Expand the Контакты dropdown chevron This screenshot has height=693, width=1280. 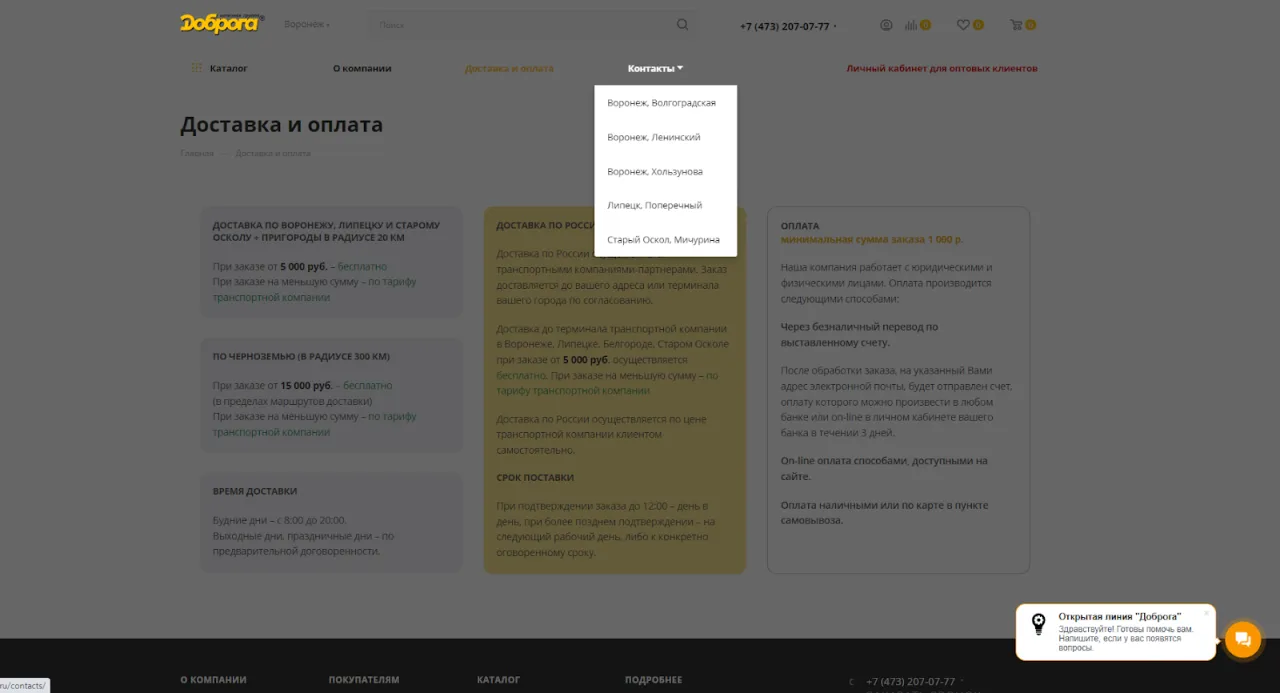680,67
